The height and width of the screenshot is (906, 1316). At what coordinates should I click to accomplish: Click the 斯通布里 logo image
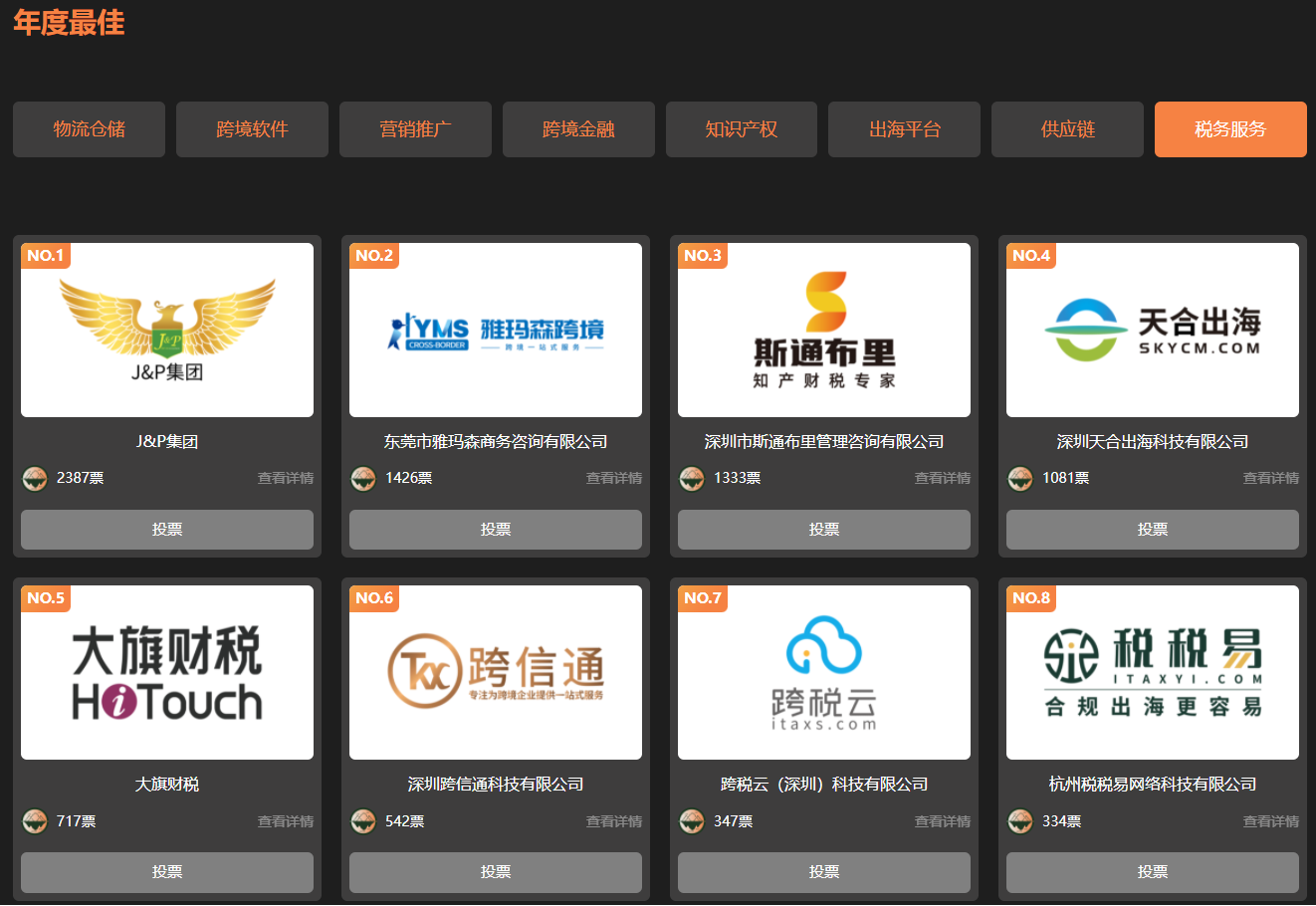[824, 330]
